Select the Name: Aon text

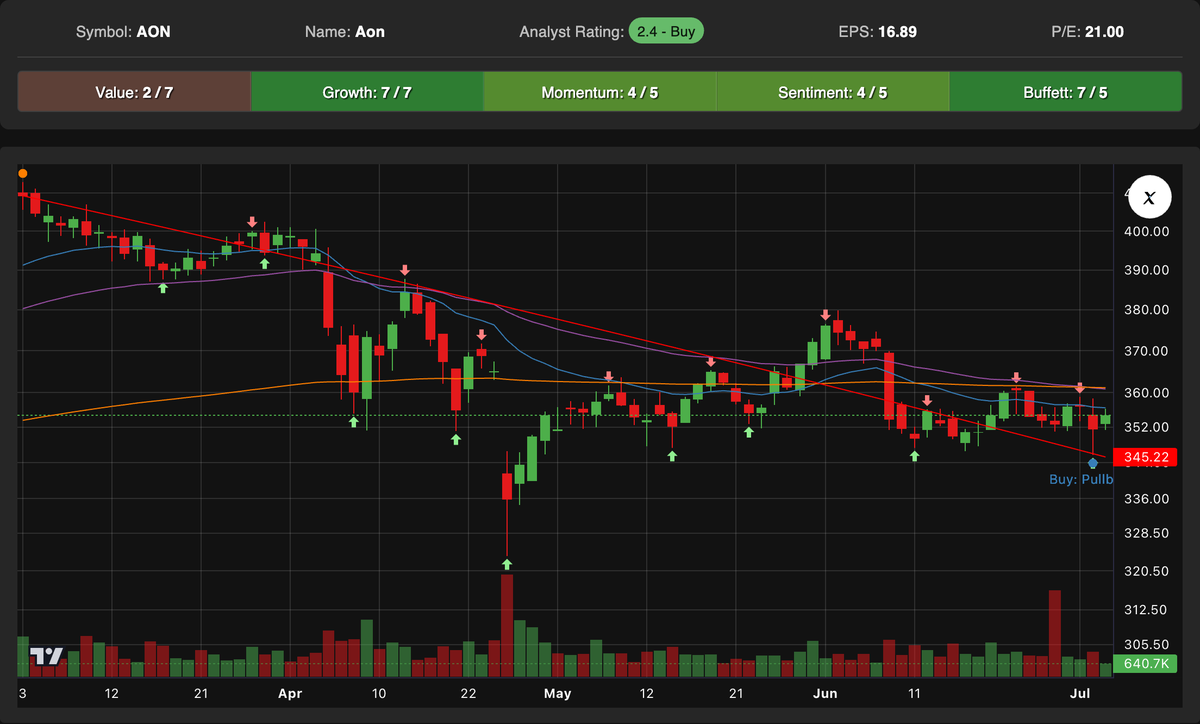point(345,32)
